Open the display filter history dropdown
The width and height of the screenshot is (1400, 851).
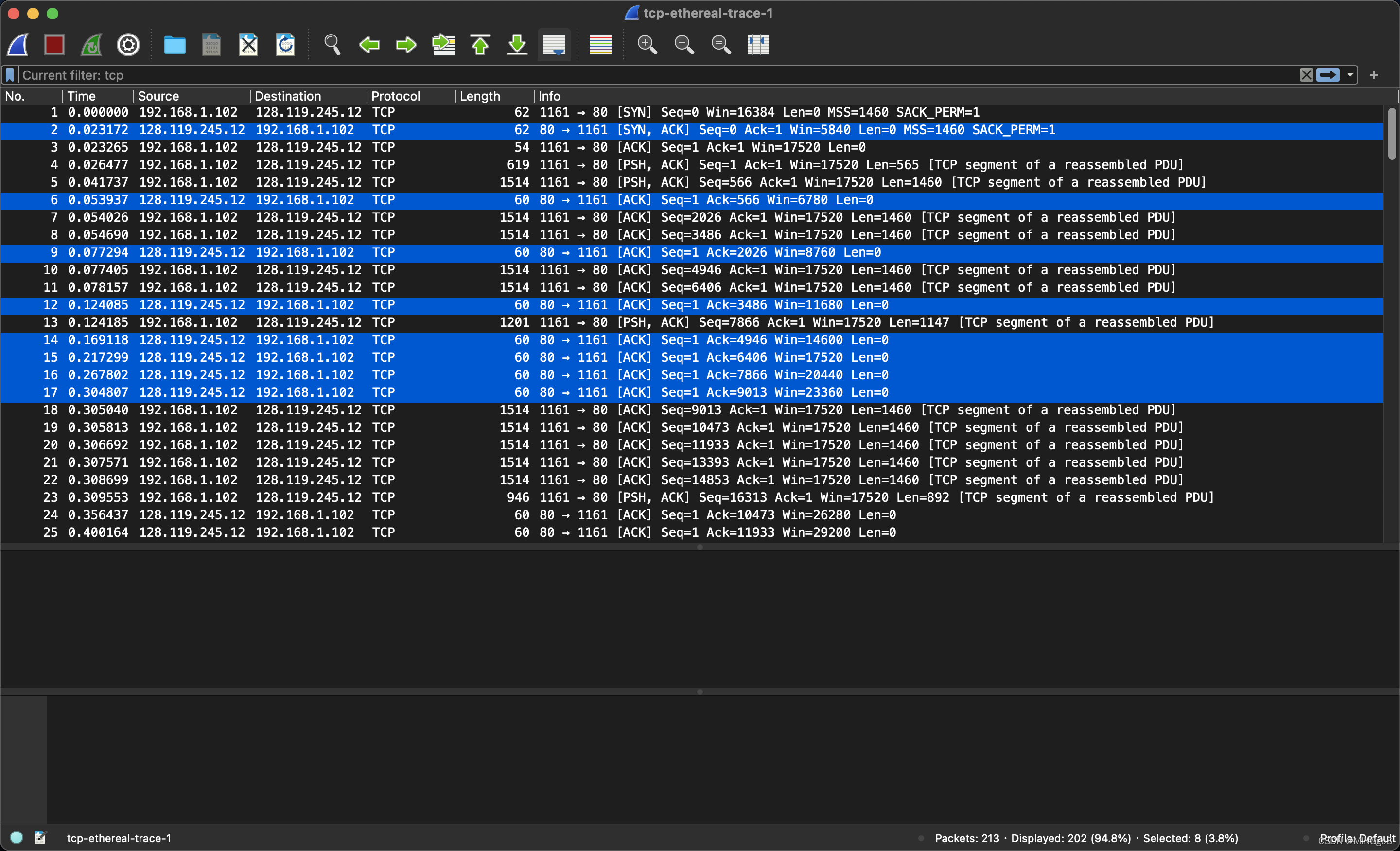[1350, 75]
